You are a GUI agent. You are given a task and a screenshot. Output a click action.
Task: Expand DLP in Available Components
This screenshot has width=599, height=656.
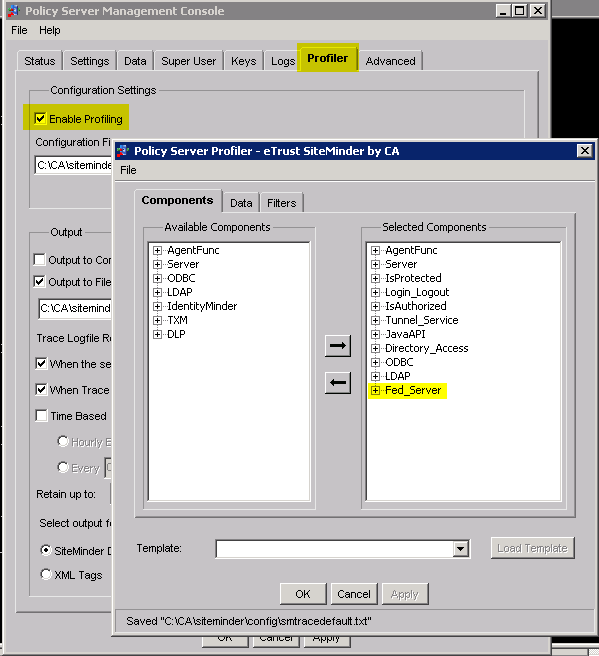[157, 334]
